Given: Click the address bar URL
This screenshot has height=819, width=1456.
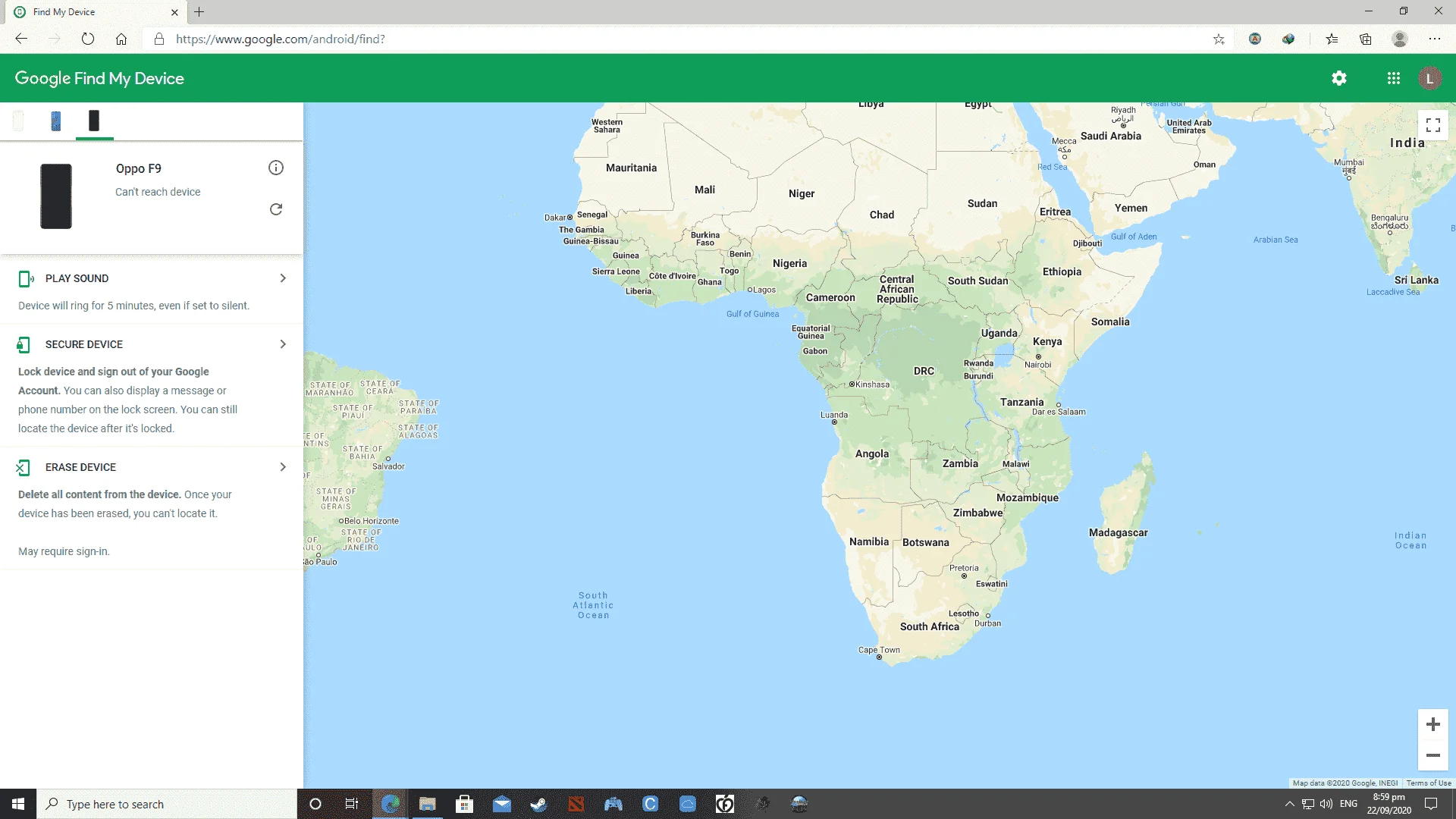Looking at the screenshot, I should [281, 39].
